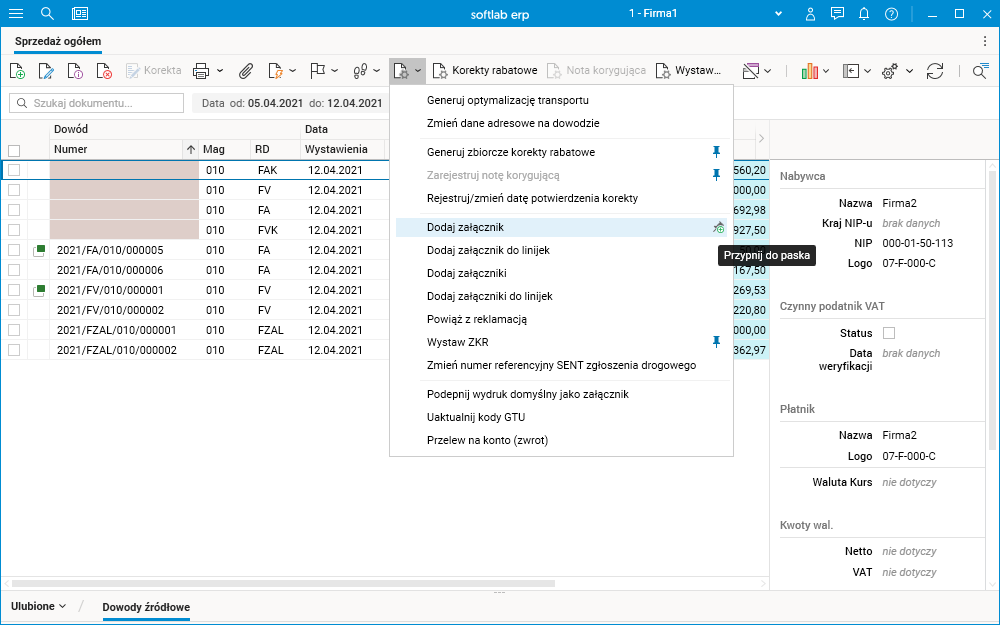Click the printer icon in toolbar
The image size is (1000, 625).
[201, 71]
